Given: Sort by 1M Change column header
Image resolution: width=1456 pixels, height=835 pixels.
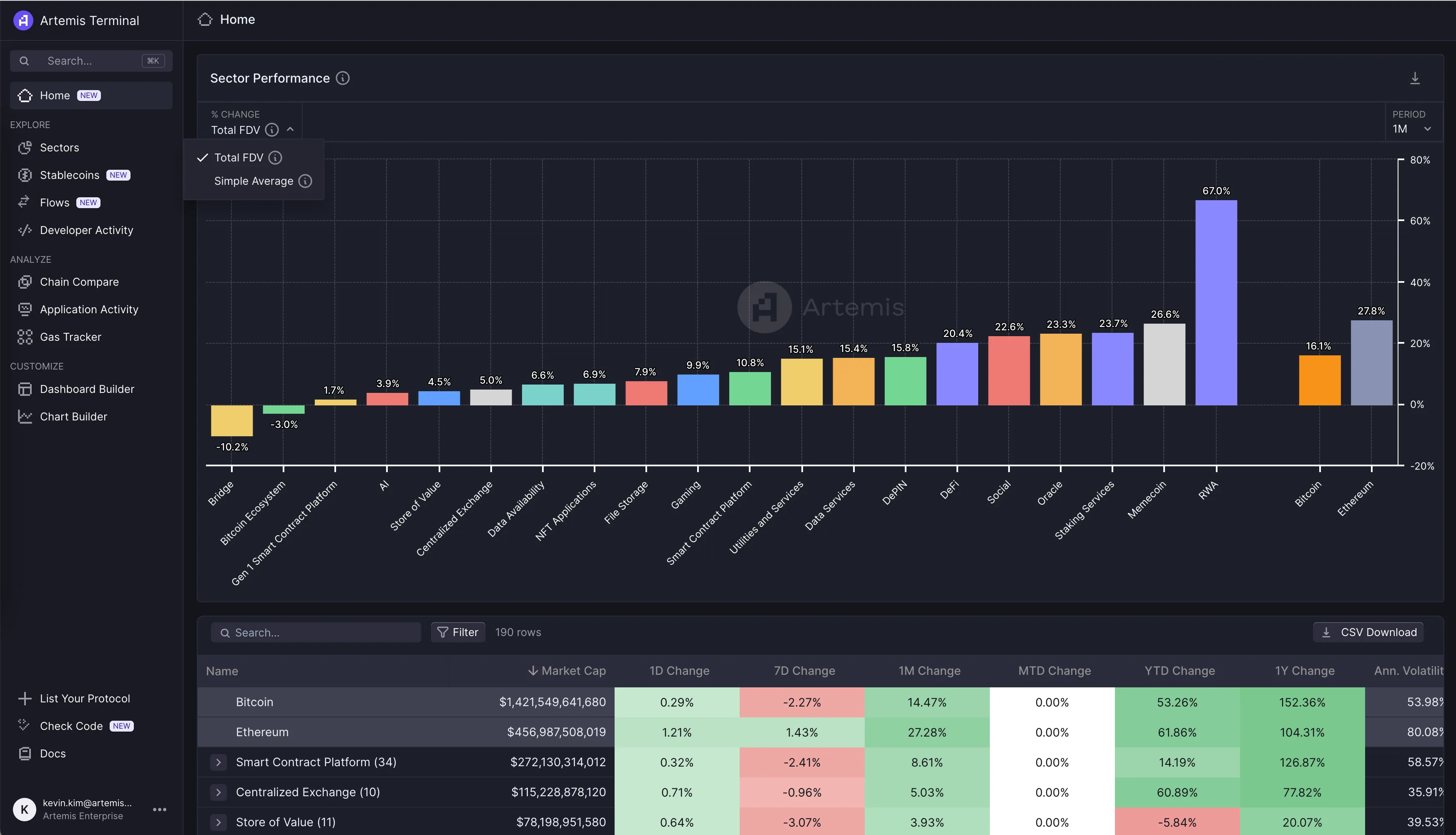Looking at the screenshot, I should coord(929,671).
